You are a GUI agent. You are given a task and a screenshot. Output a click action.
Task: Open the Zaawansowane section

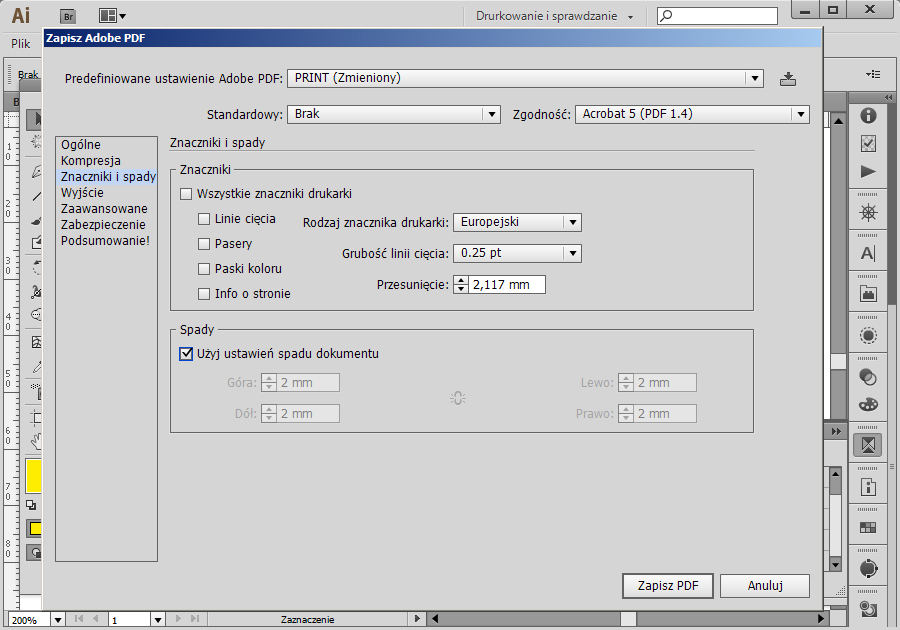pos(104,209)
